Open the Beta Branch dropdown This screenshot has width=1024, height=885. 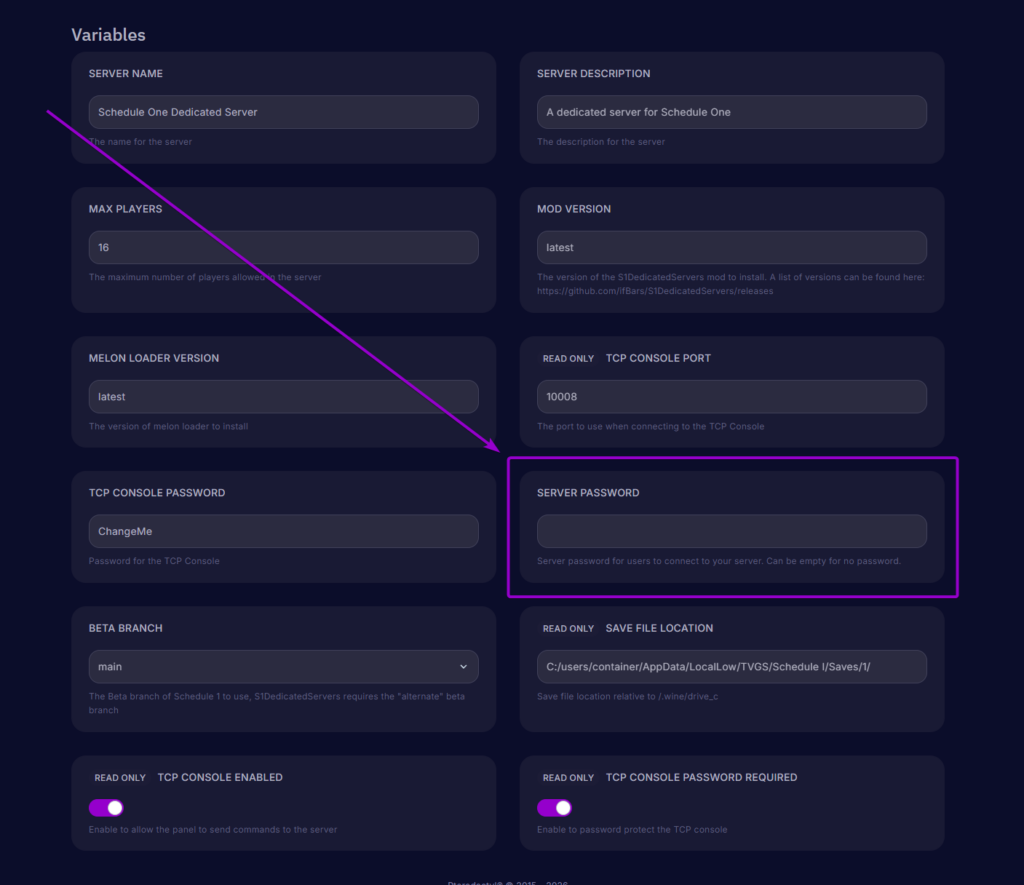coord(283,666)
